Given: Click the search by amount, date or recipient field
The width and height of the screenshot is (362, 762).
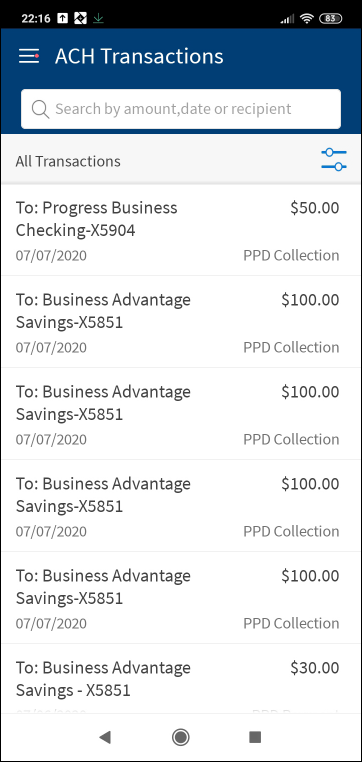Looking at the screenshot, I should tap(181, 109).
